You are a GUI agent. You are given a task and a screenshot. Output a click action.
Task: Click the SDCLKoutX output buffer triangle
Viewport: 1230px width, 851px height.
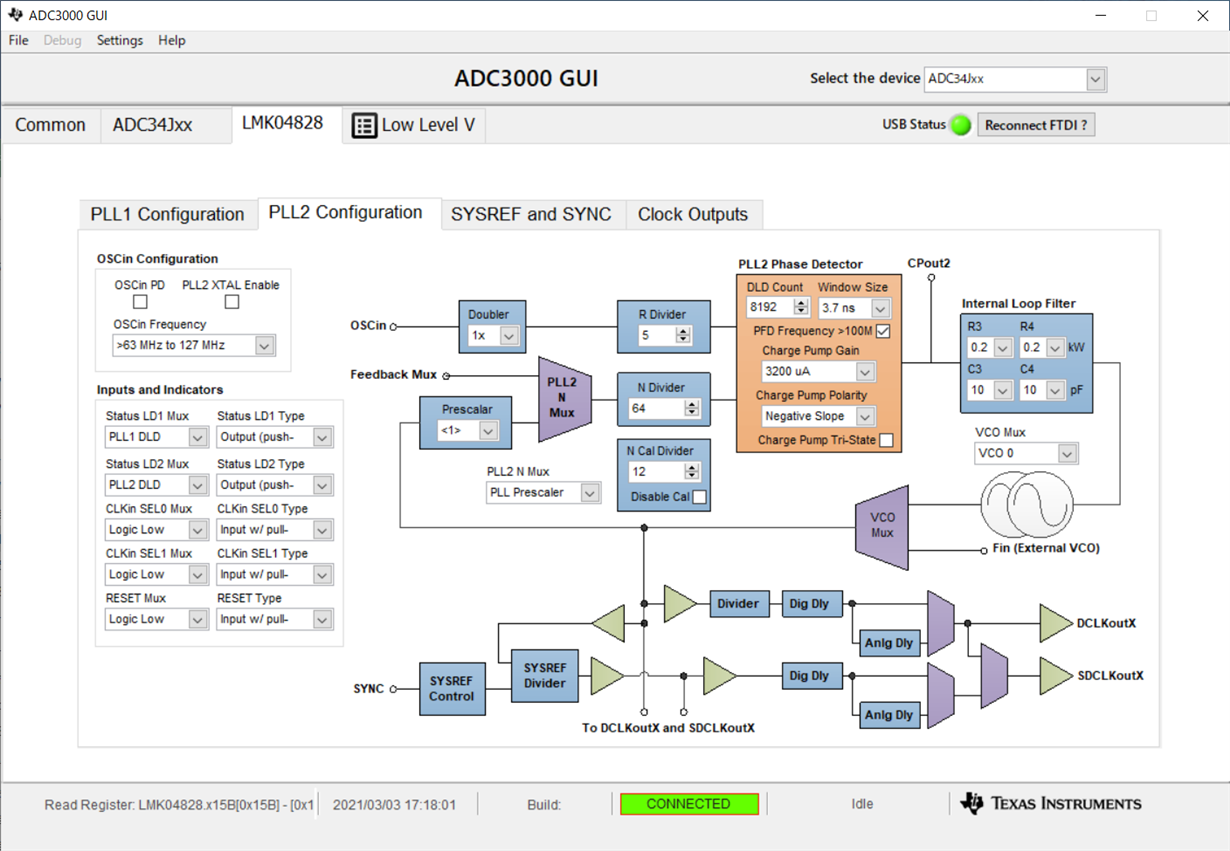(x=1055, y=676)
